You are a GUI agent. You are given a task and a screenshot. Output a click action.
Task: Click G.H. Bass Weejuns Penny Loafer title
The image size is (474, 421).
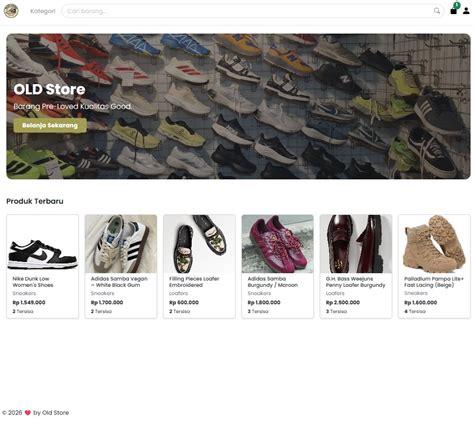click(x=355, y=282)
